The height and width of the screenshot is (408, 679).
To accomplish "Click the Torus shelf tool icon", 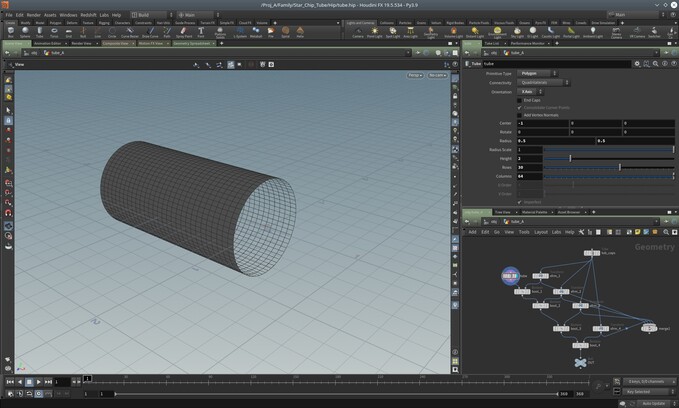I will (x=54, y=32).
